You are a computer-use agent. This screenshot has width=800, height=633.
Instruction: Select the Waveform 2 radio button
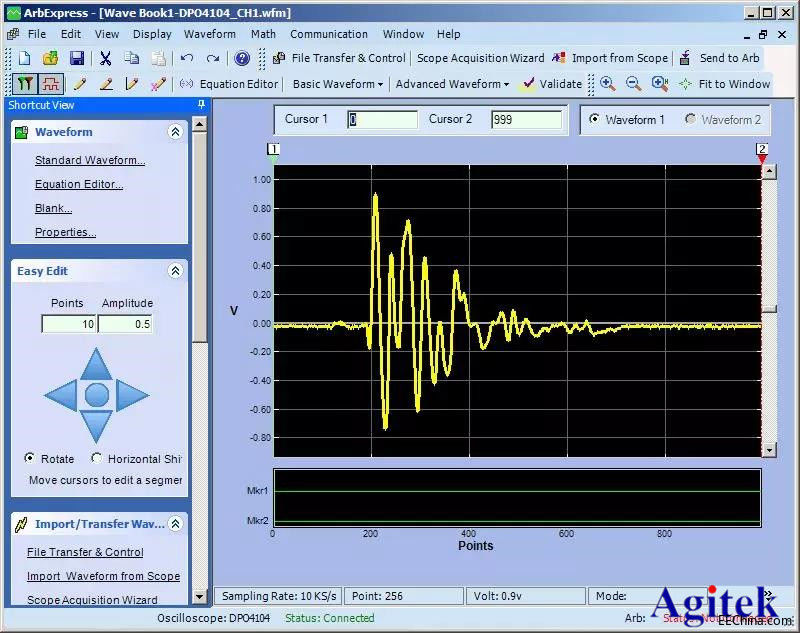[690, 119]
